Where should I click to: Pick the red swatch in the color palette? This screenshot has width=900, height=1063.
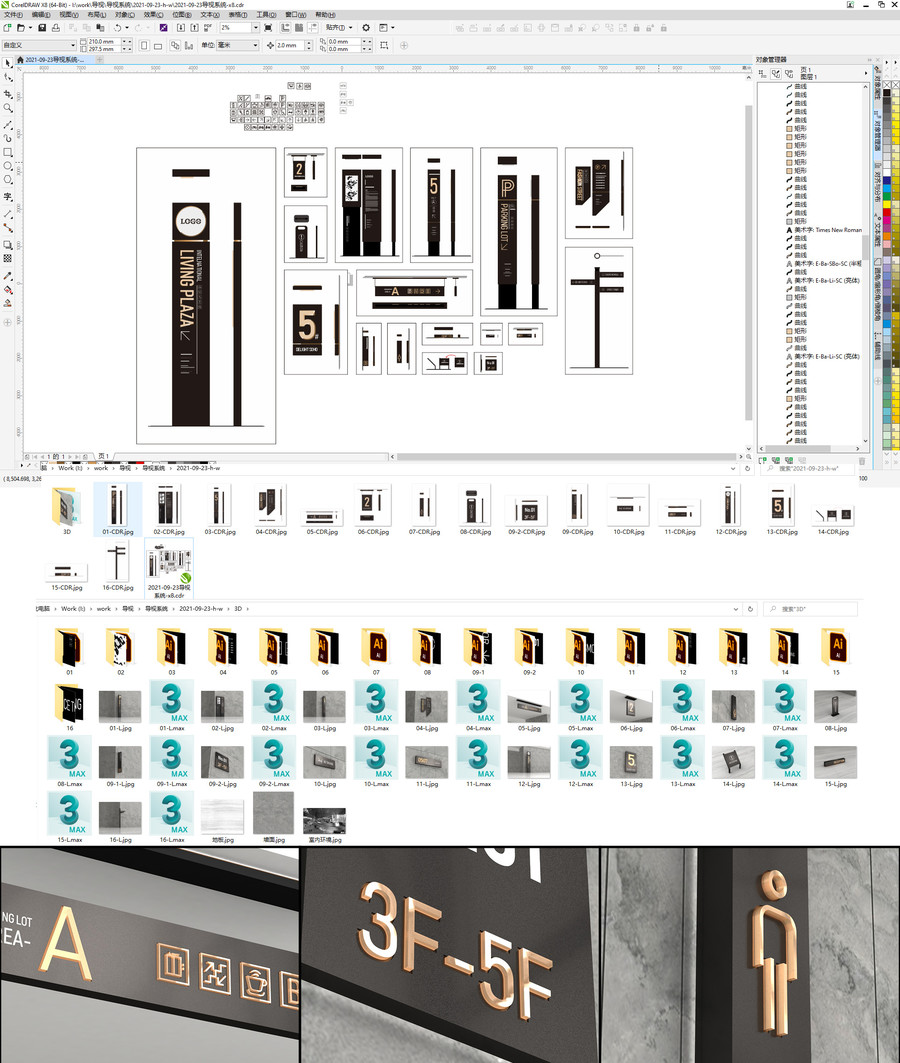886,213
